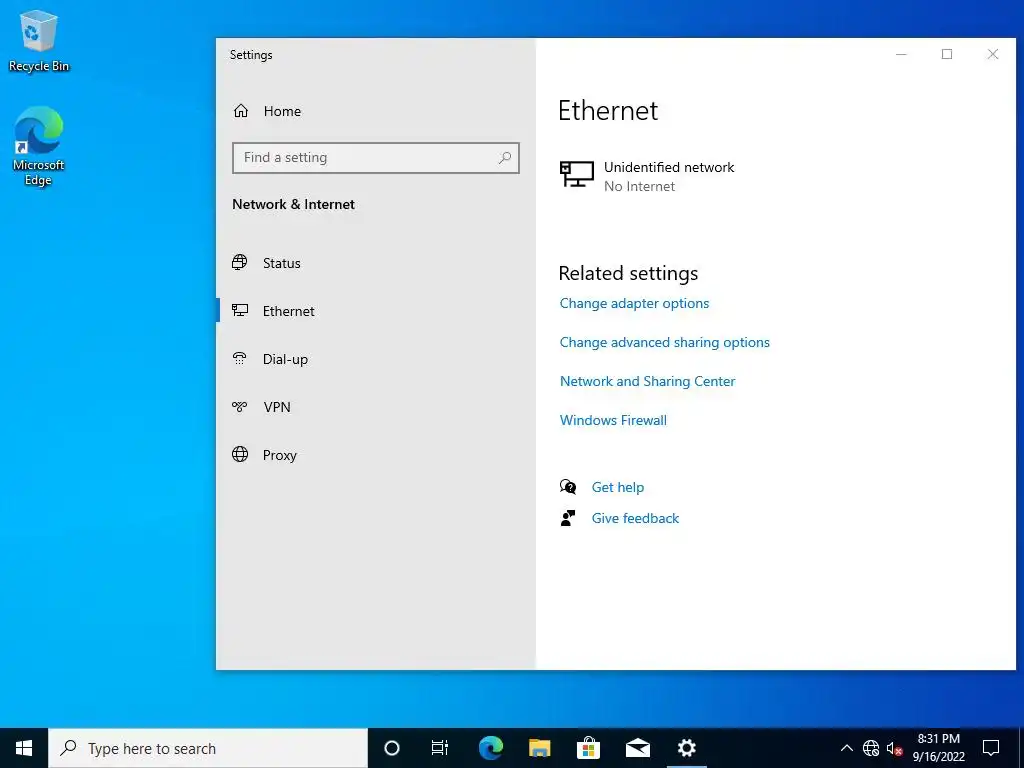Click the Status globe icon in sidebar
1024x768 pixels.
(240, 263)
